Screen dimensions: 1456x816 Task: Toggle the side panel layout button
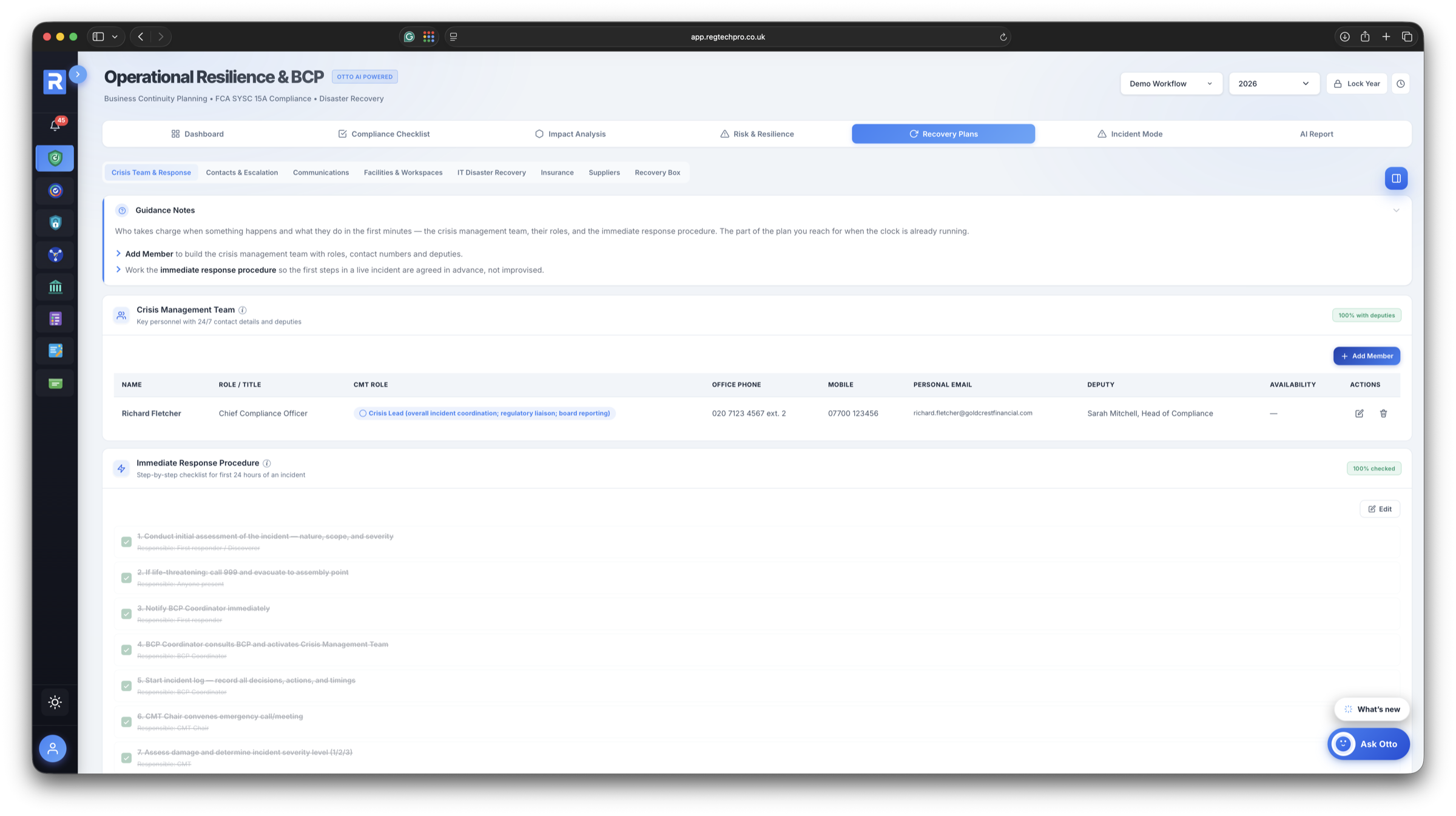point(1396,178)
